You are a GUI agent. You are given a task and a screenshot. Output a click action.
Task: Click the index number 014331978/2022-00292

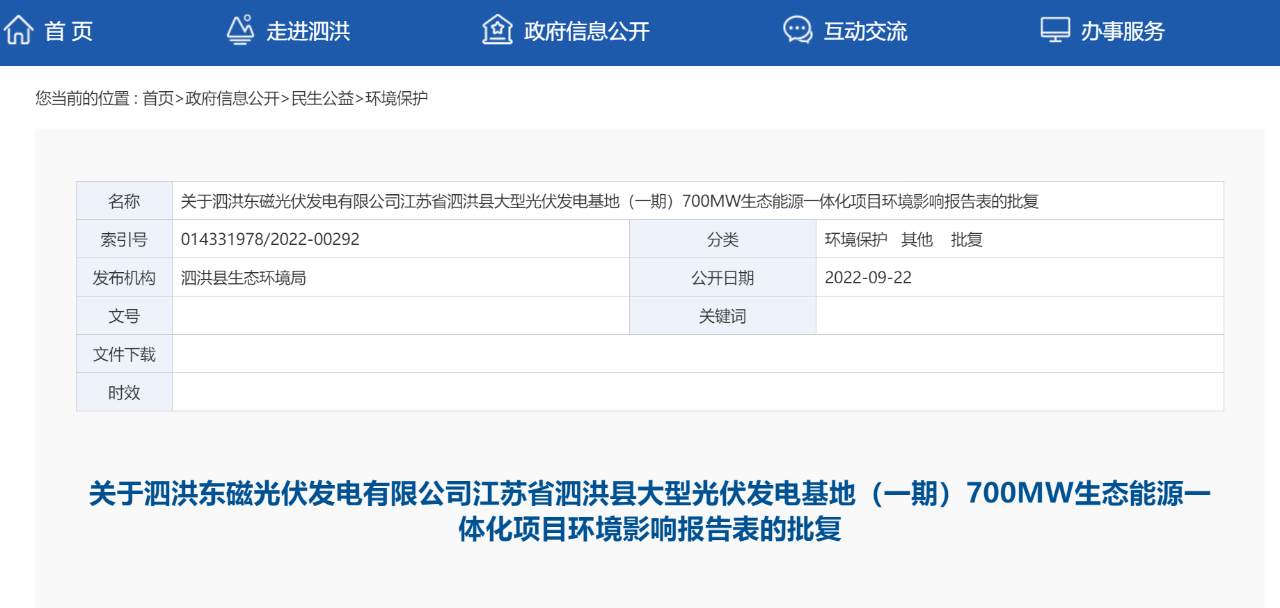(x=270, y=239)
